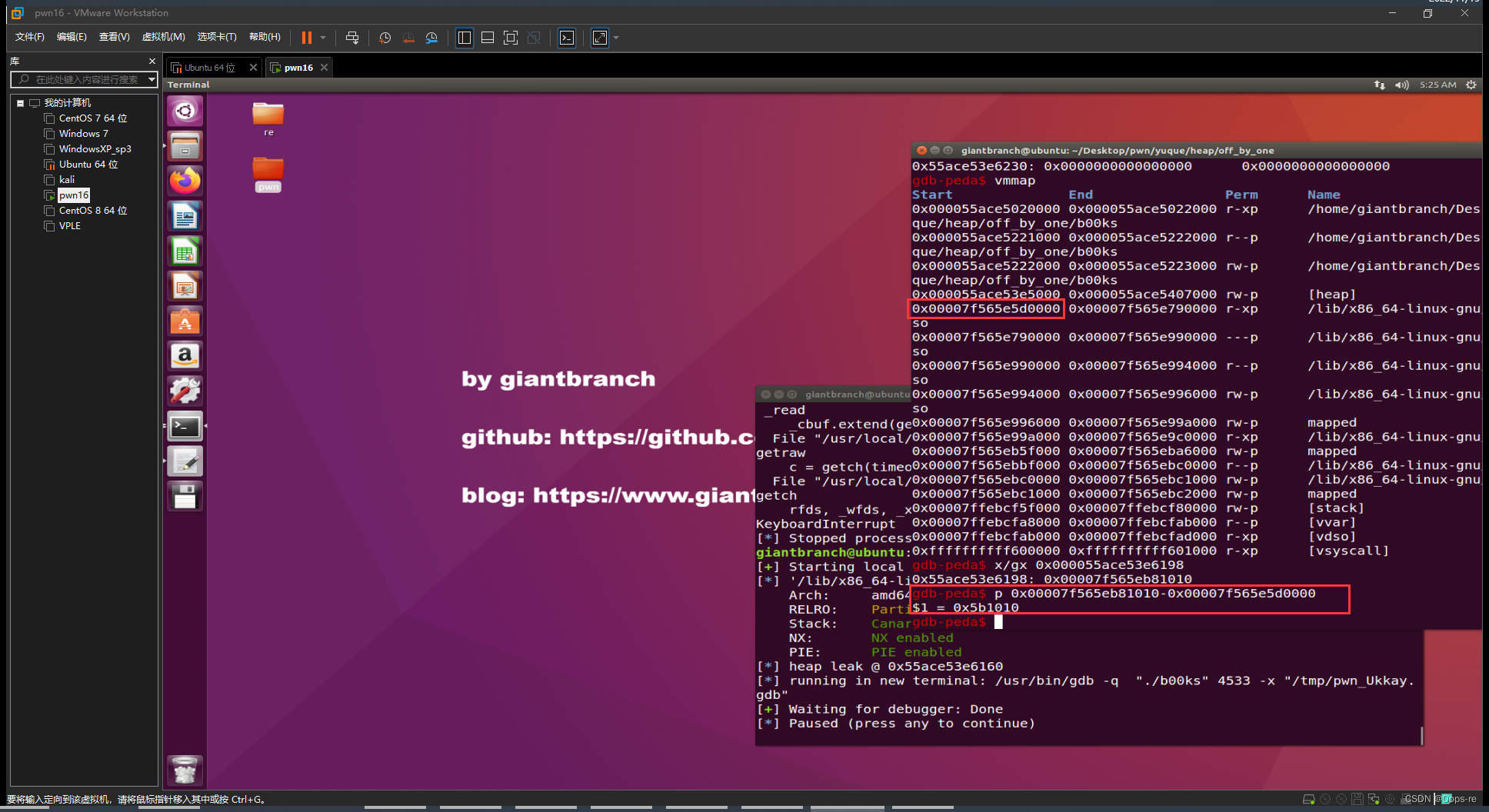
Task: Click the scrollbar of the rear terminal window
Action: click(1421, 736)
